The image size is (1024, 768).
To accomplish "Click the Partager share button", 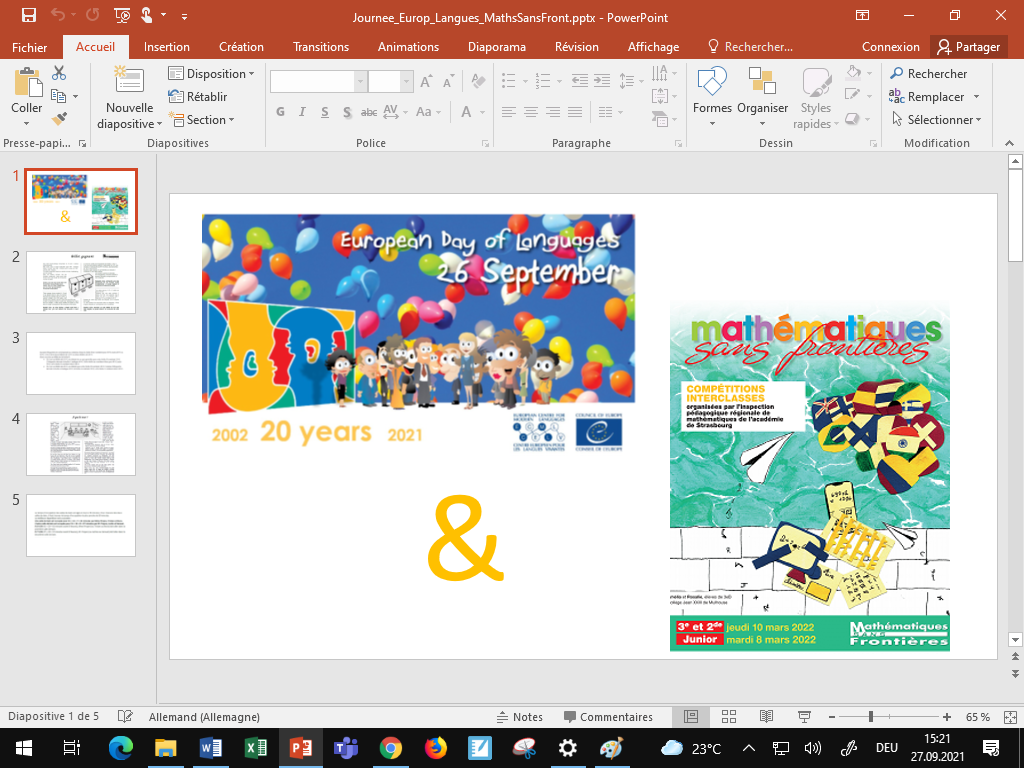I will point(968,47).
